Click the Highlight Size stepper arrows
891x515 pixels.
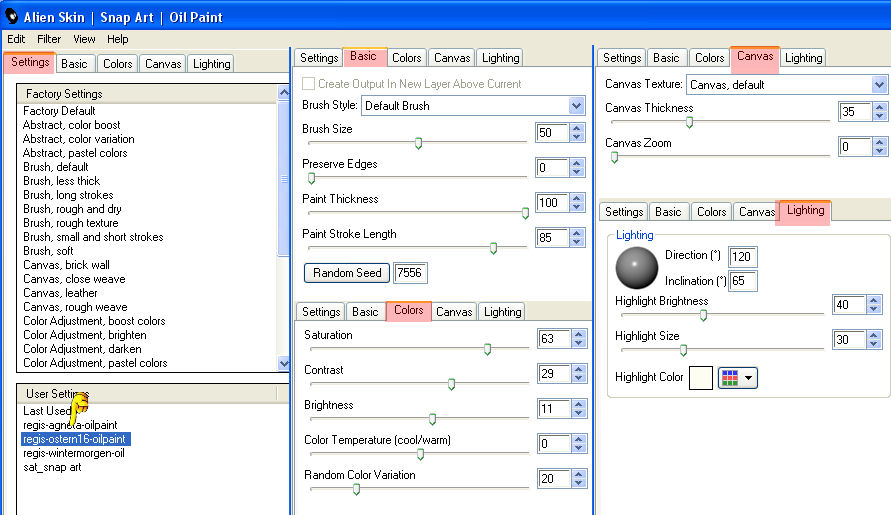873,340
